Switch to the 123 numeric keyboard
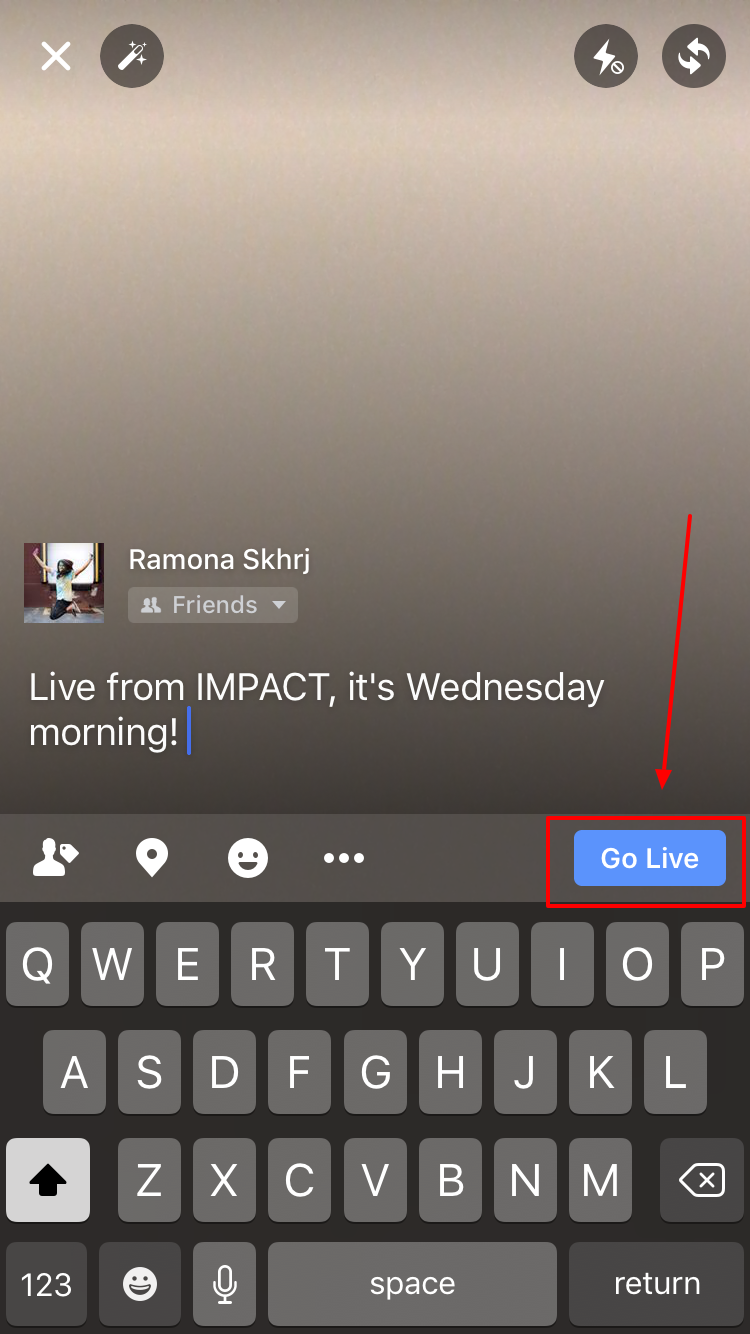Screen dimensions: 750x1334 [47, 1284]
